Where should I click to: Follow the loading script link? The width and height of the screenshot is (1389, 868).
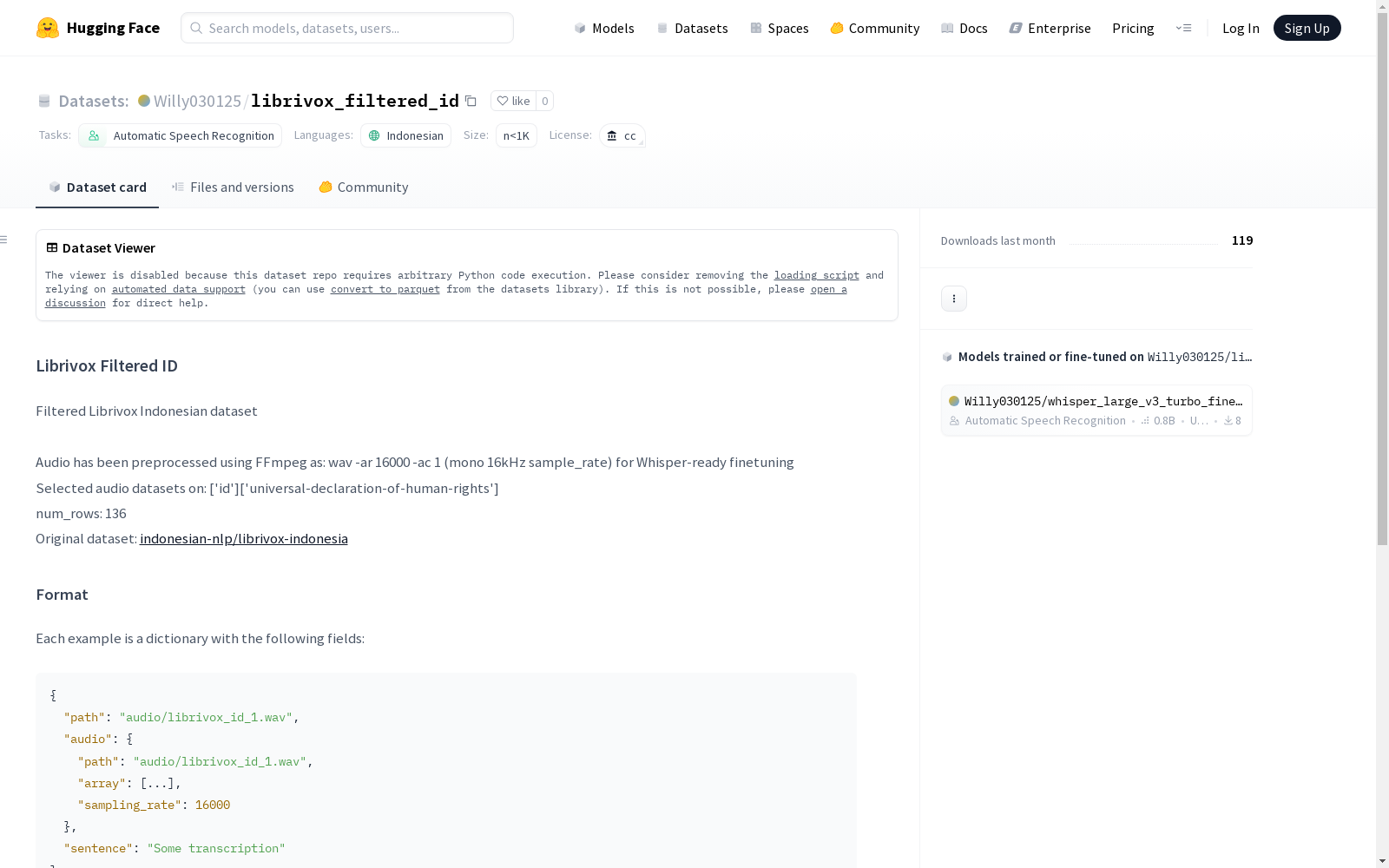point(817,275)
